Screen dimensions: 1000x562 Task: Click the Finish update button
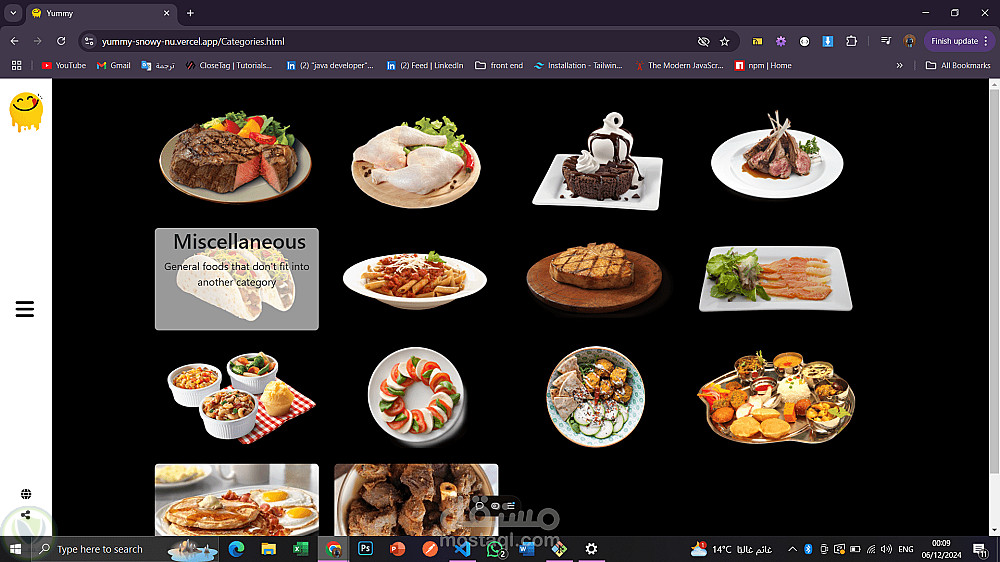click(x=959, y=41)
